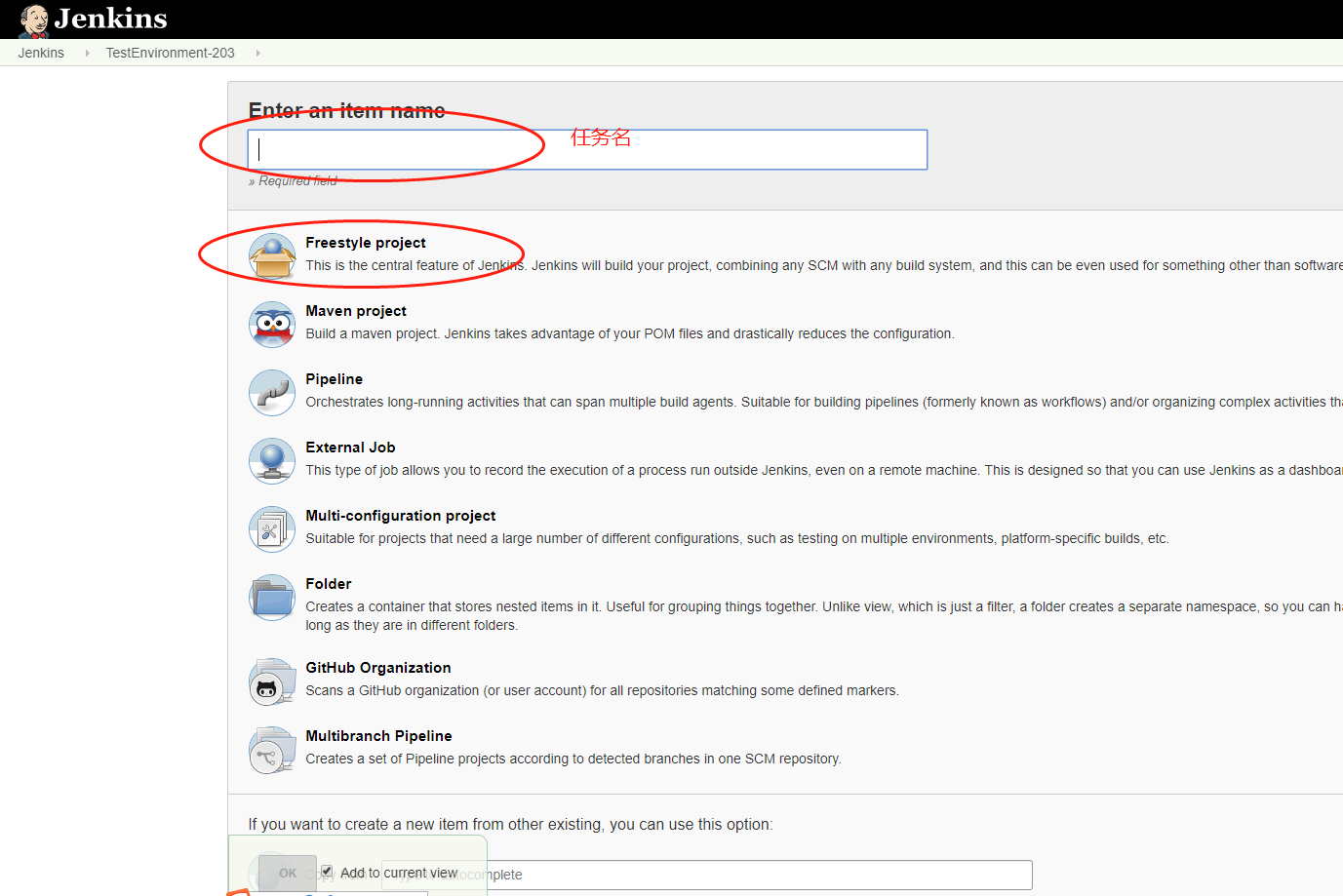Pick the Multi-configuration project icon
Image resolution: width=1343 pixels, height=896 pixels.
pyautogui.click(x=272, y=529)
